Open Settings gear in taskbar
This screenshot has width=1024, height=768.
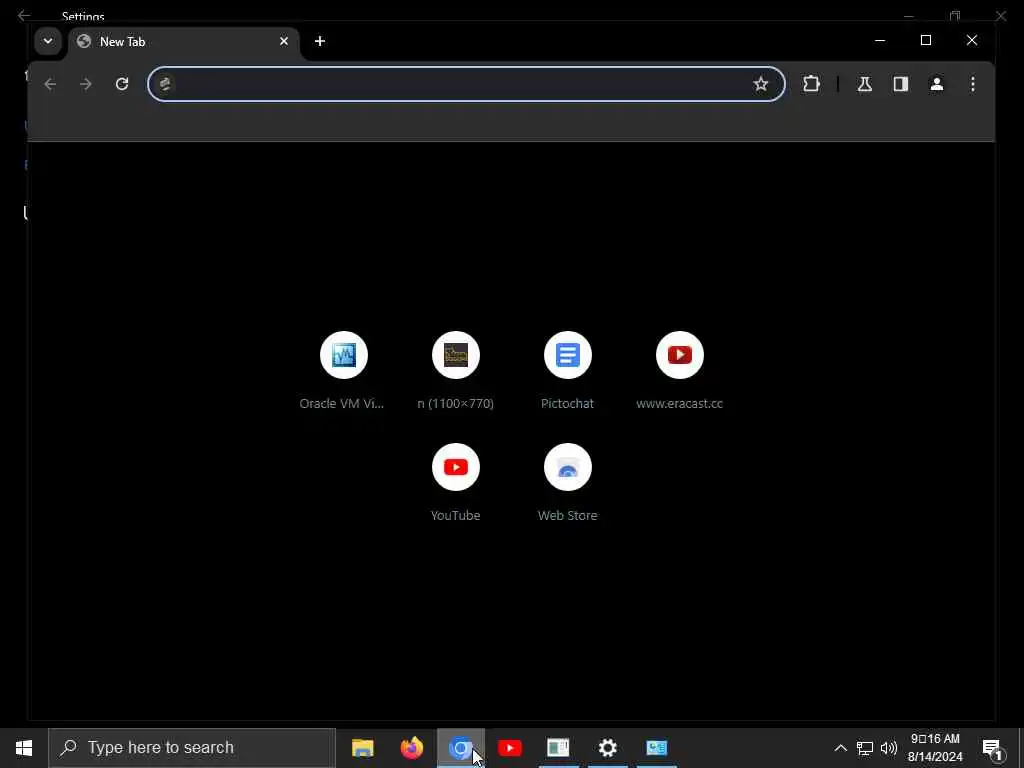pyautogui.click(x=607, y=748)
